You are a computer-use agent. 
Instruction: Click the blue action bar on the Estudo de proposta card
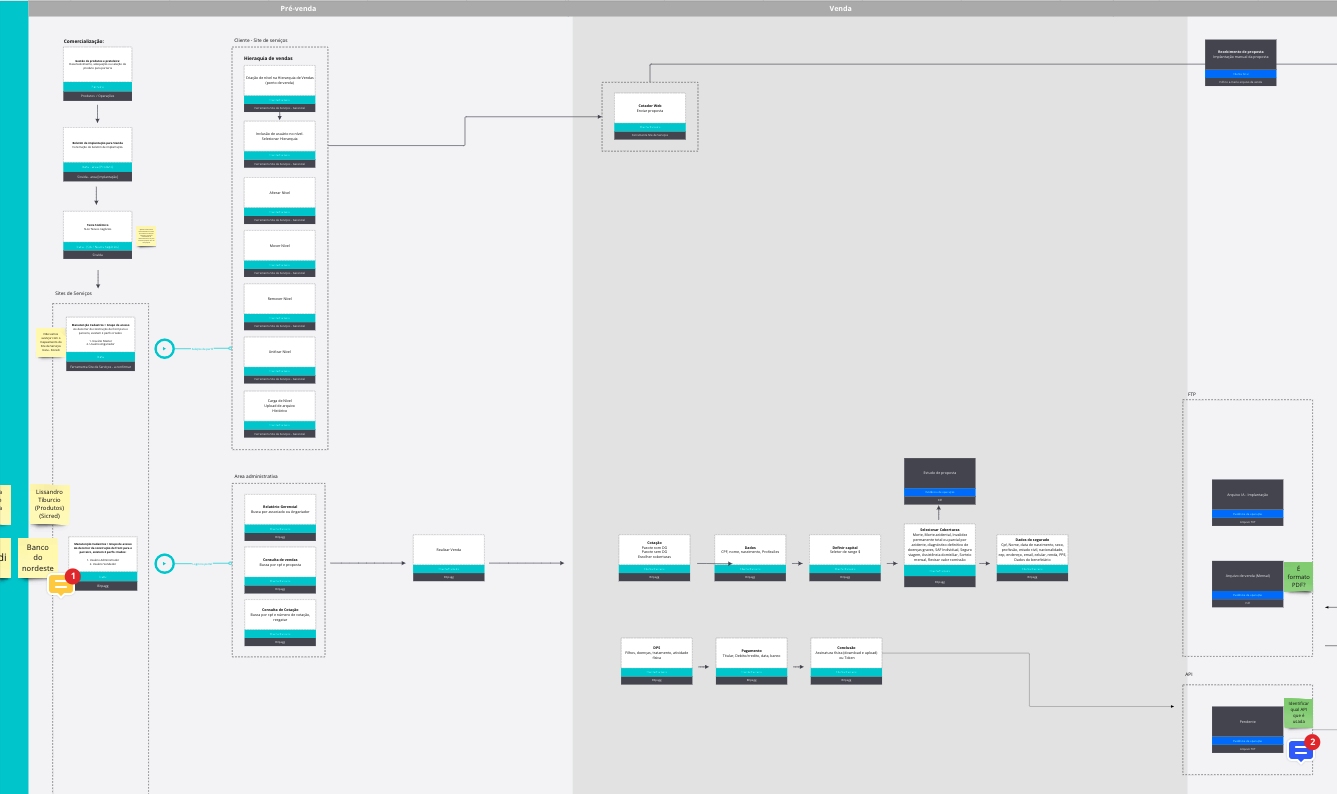point(939,490)
